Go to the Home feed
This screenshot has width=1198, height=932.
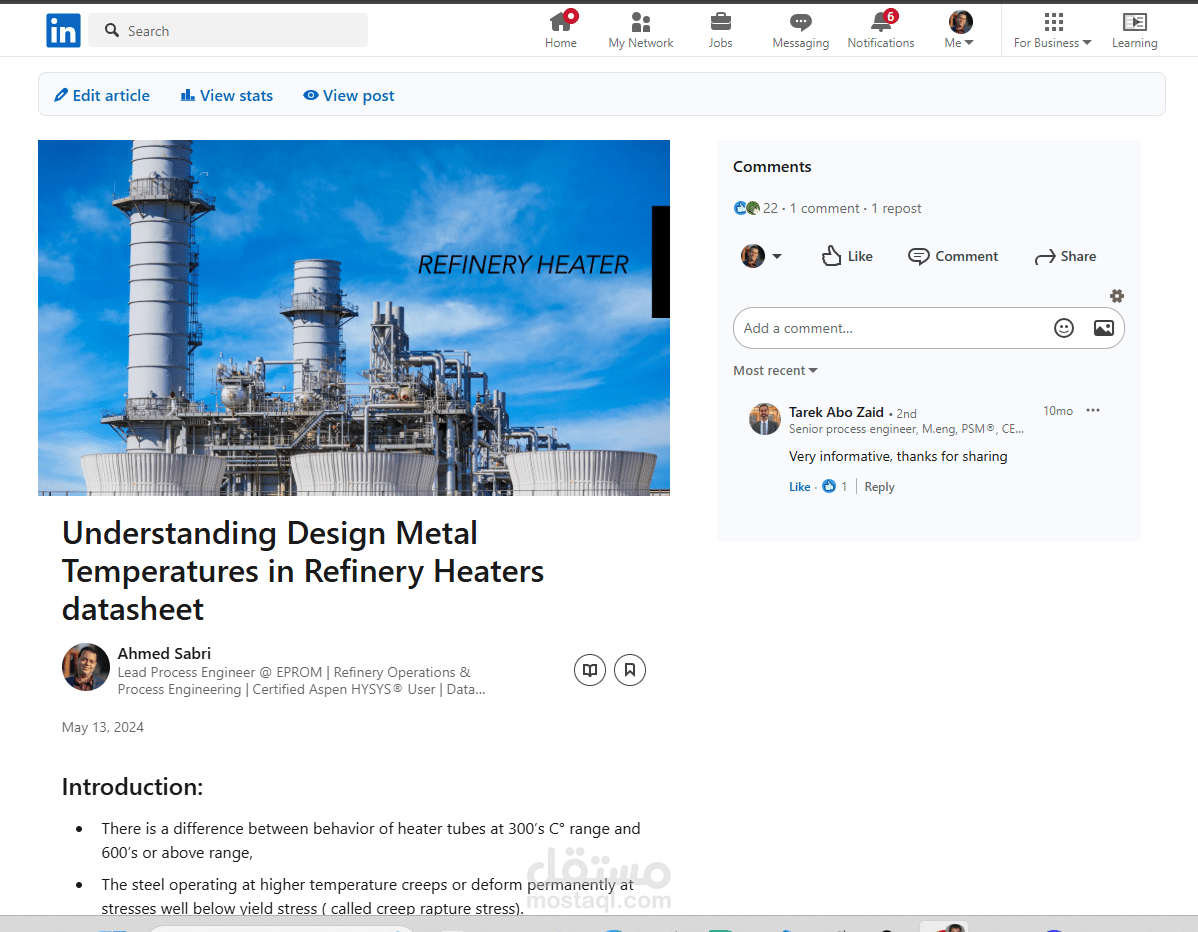coord(561,31)
